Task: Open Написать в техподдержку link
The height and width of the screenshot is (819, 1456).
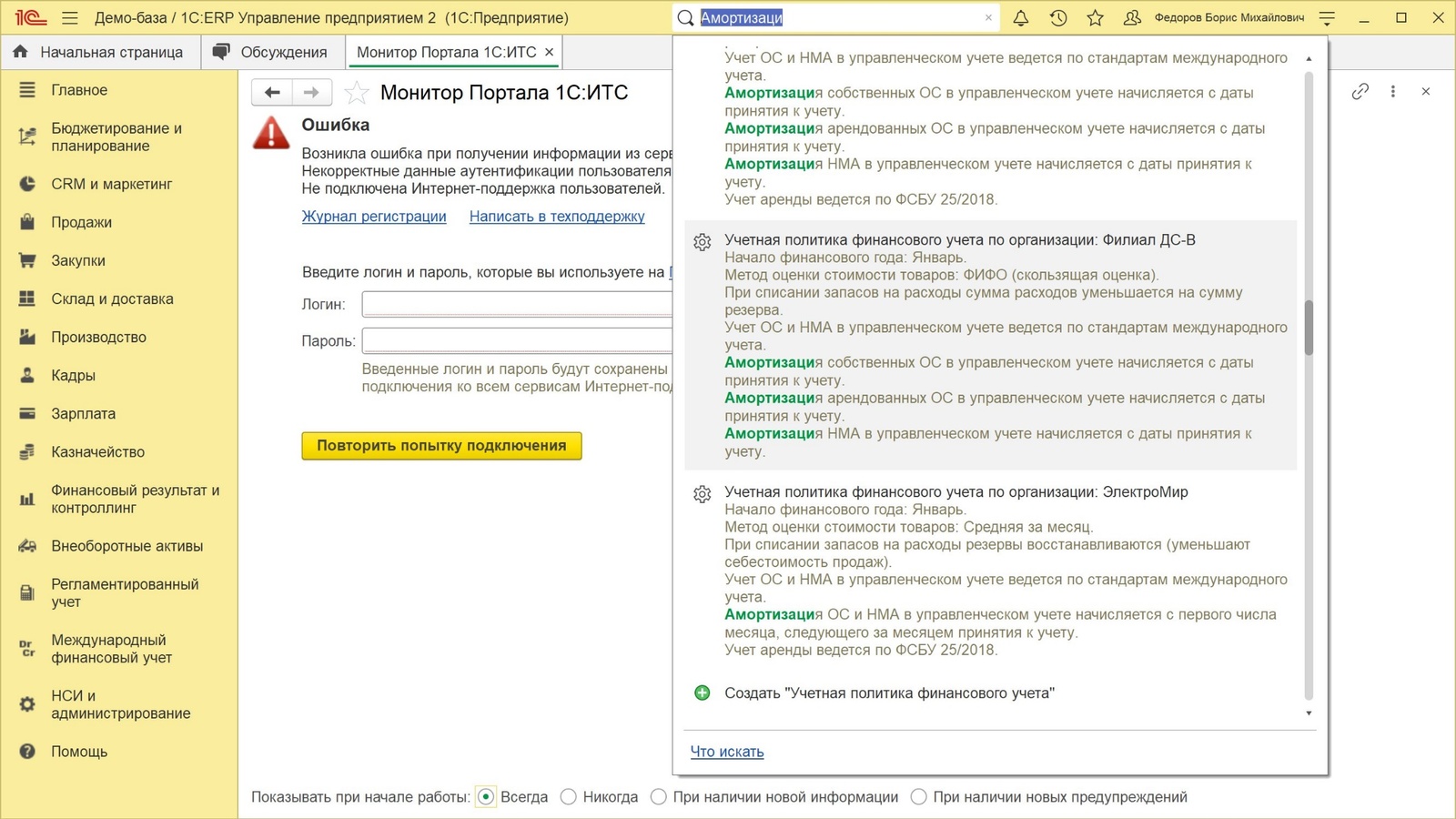Action: click(557, 217)
